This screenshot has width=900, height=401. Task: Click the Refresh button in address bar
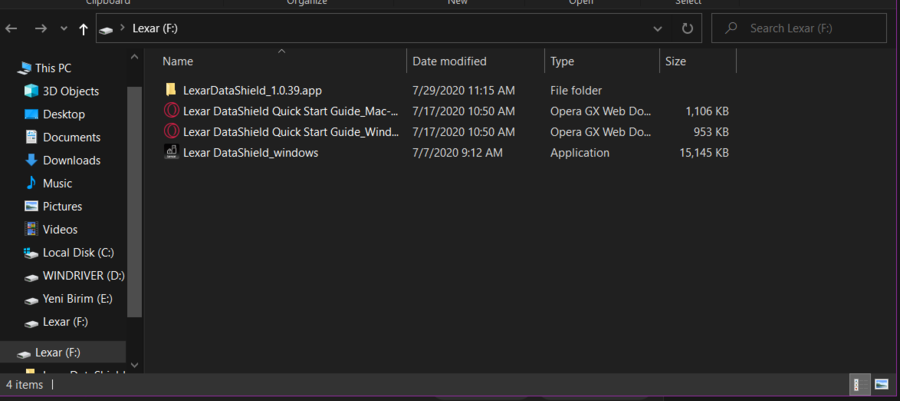click(687, 29)
